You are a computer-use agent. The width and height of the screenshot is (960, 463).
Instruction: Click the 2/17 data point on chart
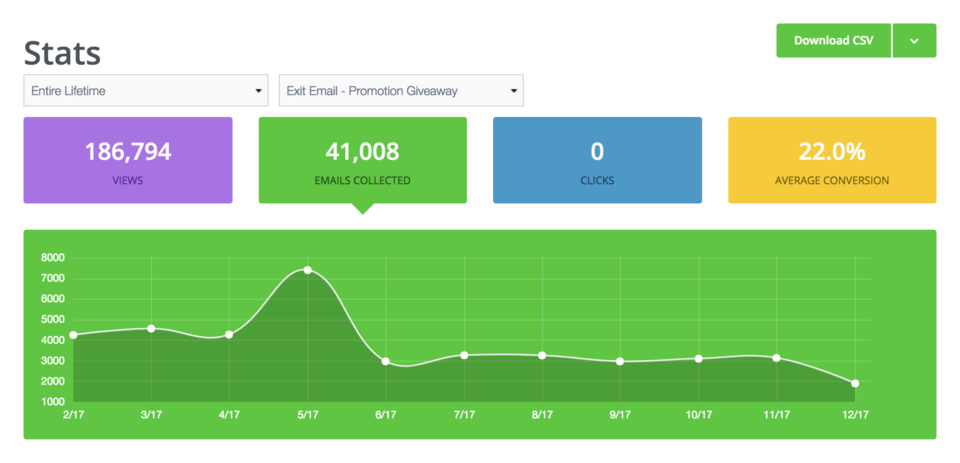[73, 335]
